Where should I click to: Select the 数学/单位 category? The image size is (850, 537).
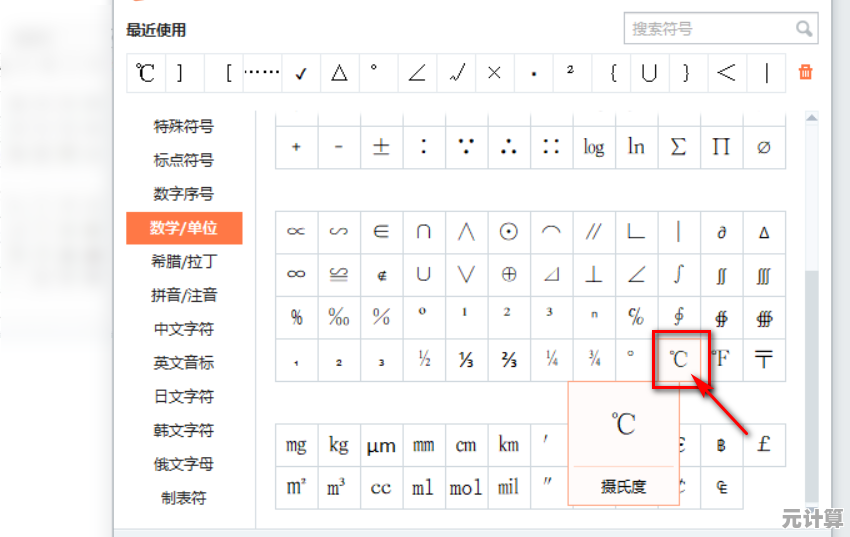pyautogui.click(x=183, y=228)
